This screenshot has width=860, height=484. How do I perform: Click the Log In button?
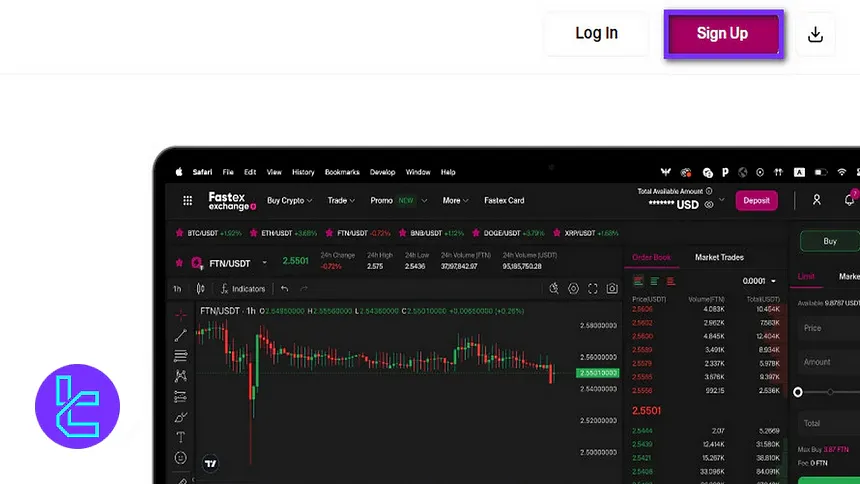click(596, 33)
